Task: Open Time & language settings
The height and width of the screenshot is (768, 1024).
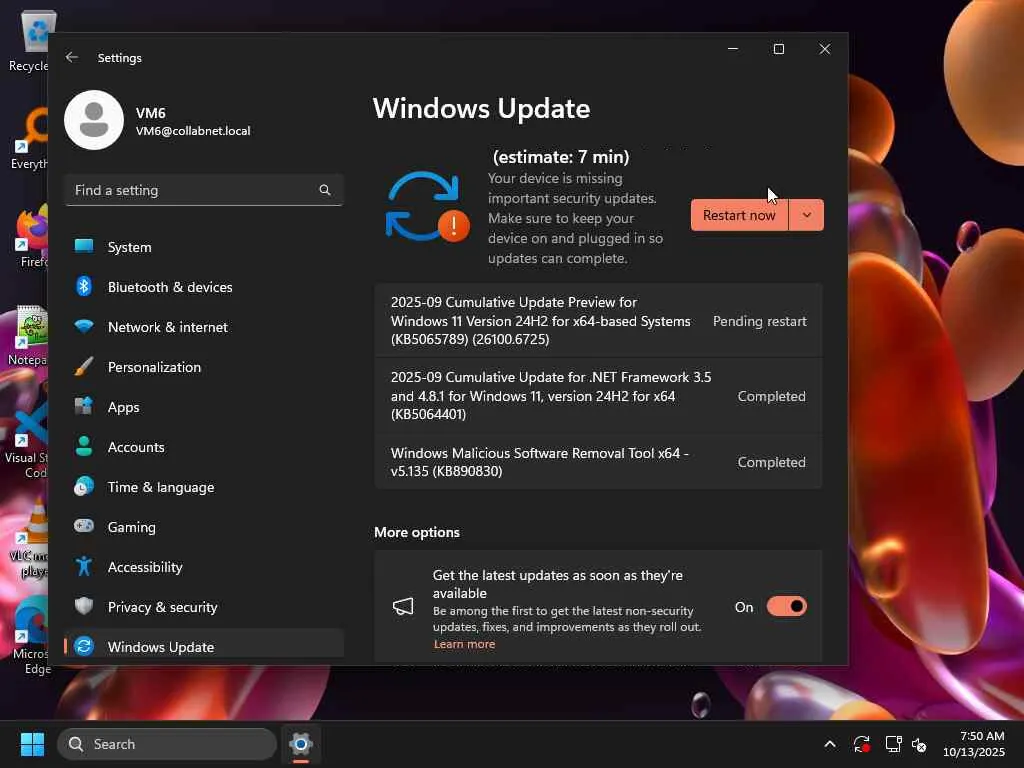Action: (x=204, y=487)
